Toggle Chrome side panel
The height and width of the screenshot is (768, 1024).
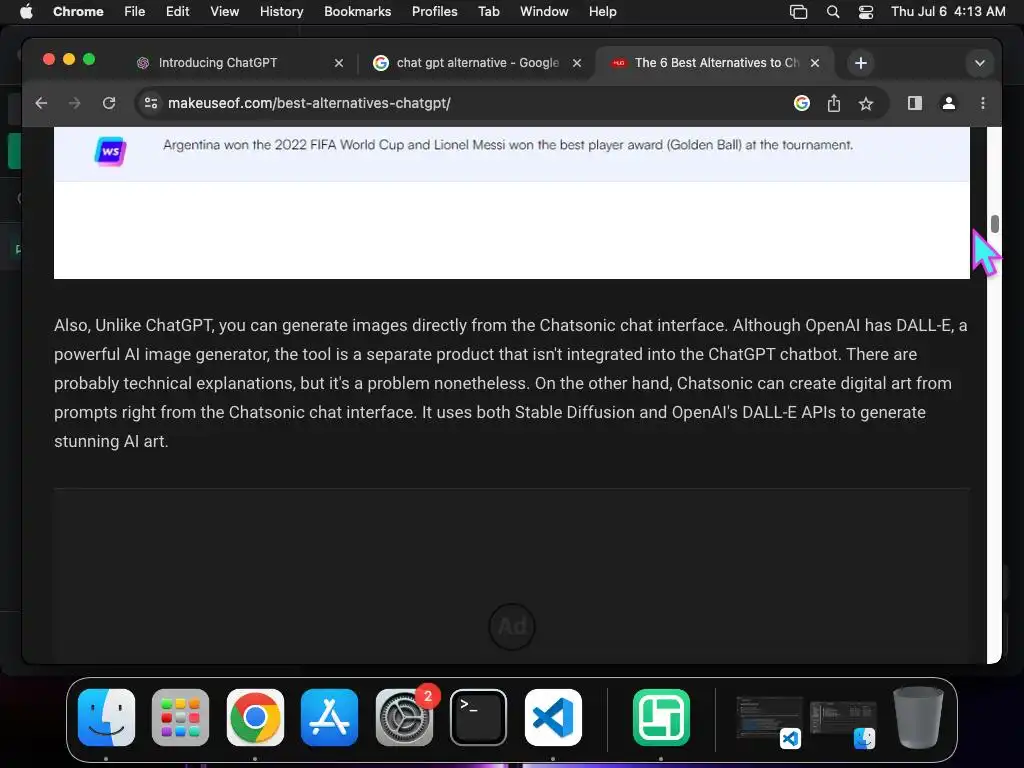915,103
